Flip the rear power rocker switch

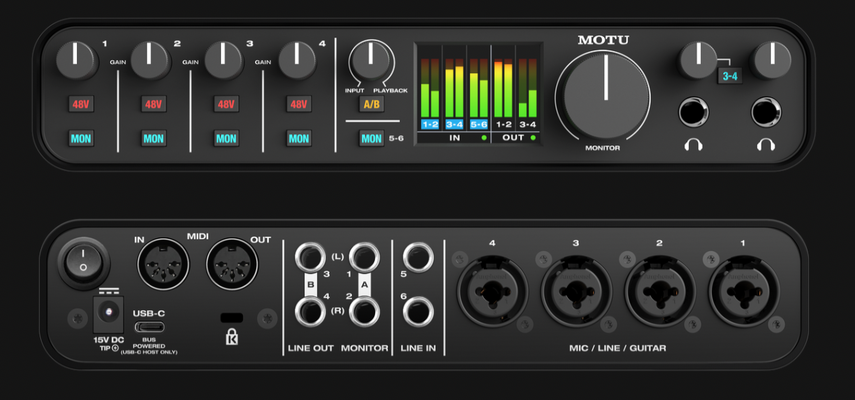pyautogui.click(x=83, y=263)
